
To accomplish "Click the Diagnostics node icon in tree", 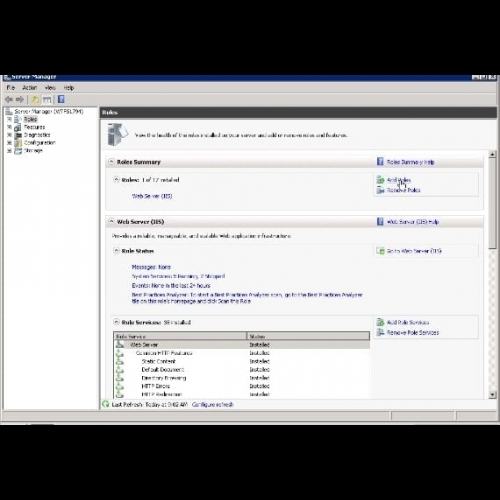I will pos(18,135).
